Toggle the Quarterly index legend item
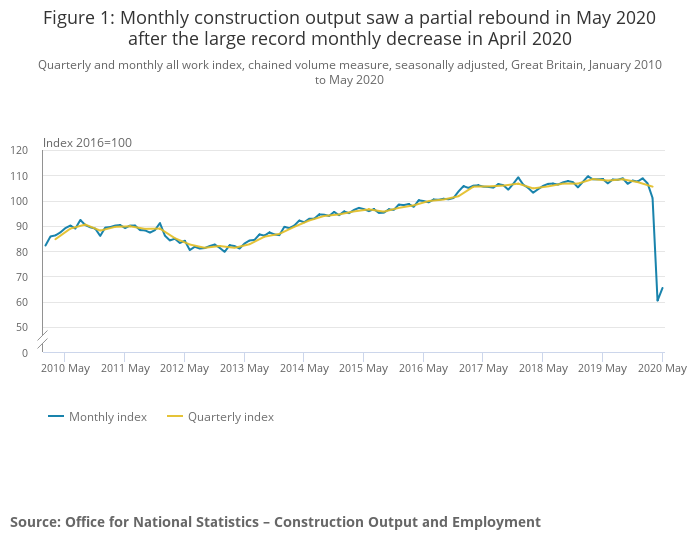This screenshot has height=549, width=700. (230, 417)
